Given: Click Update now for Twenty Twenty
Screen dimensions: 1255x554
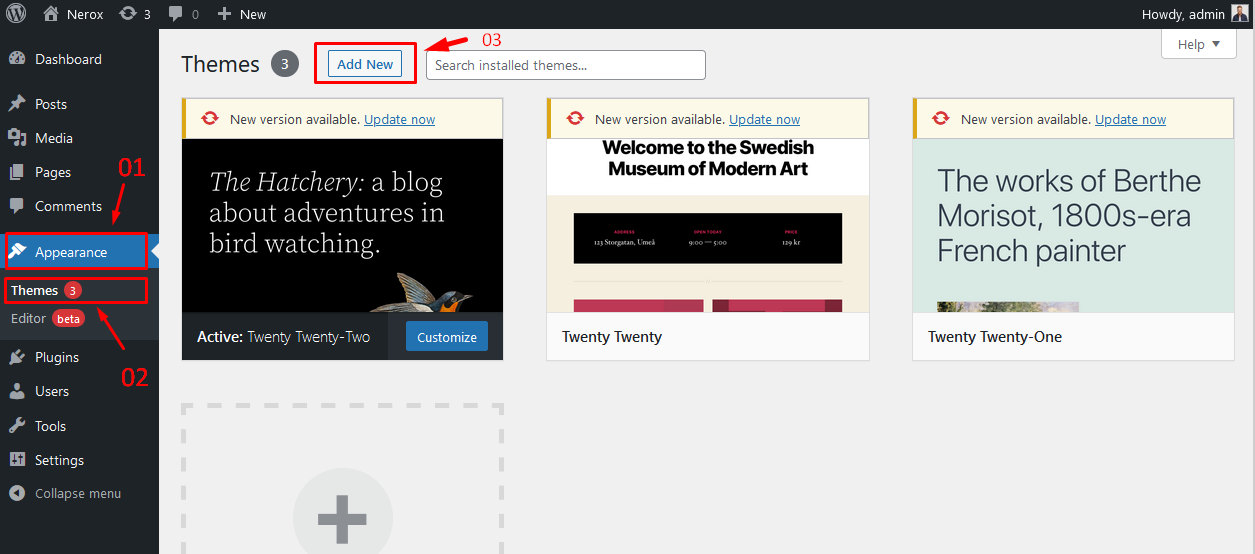Looking at the screenshot, I should 764,119.
